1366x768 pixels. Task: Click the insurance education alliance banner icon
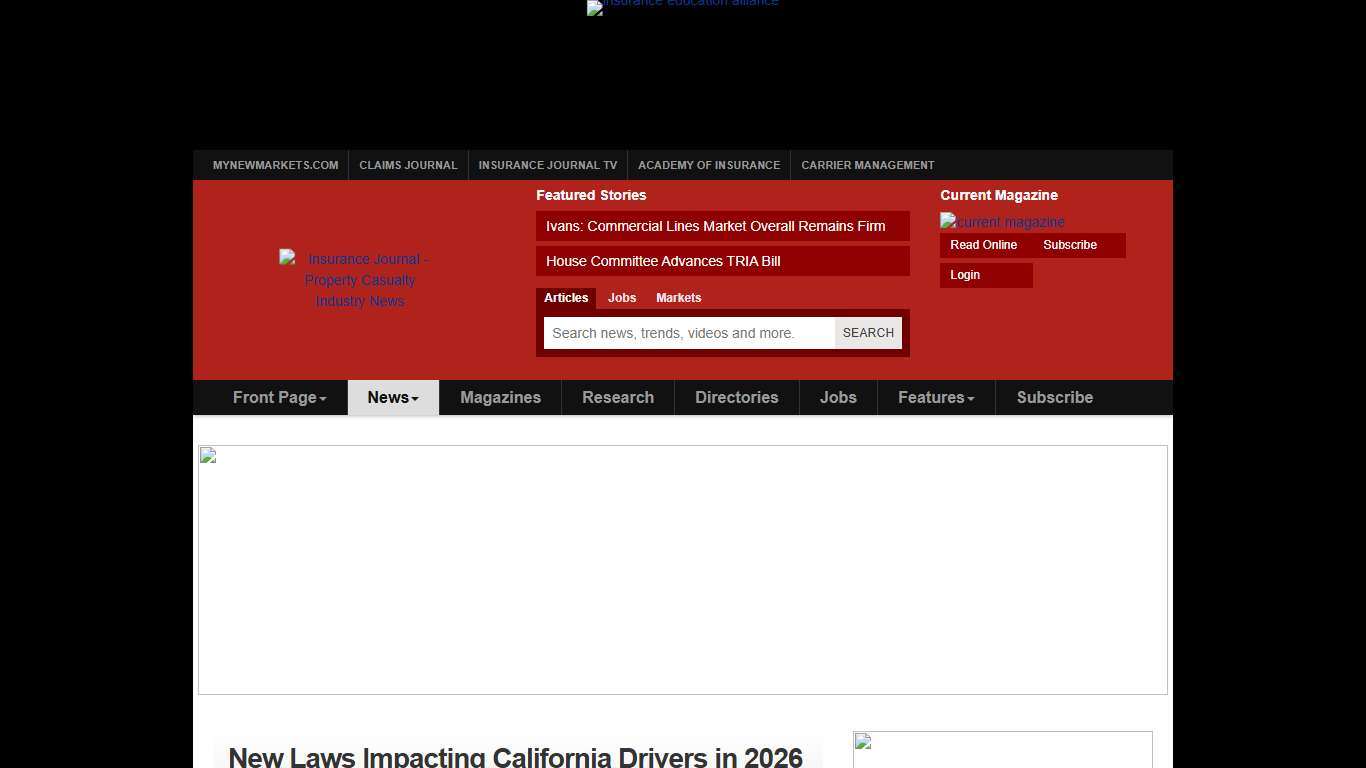[683, 7]
